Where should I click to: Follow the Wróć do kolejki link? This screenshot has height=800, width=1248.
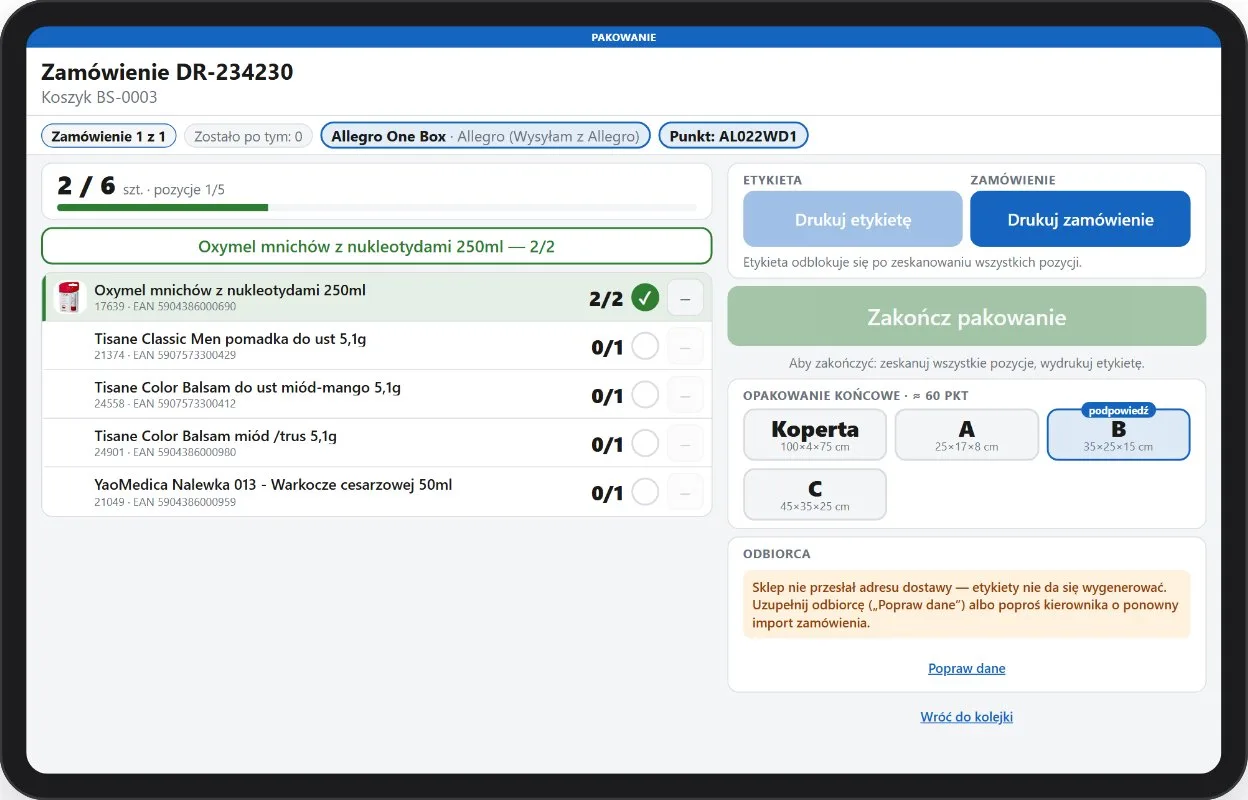point(967,717)
